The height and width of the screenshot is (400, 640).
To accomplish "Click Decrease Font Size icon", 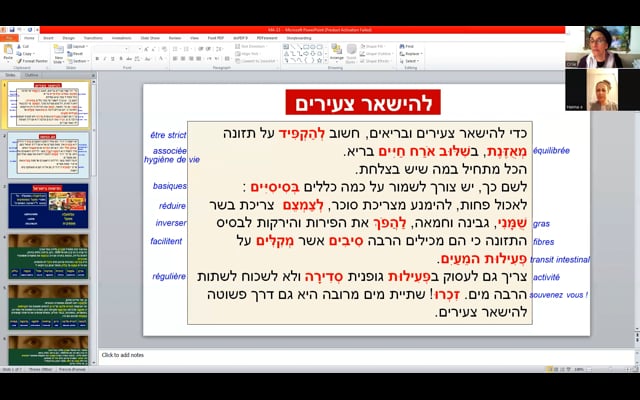I will (153, 49).
